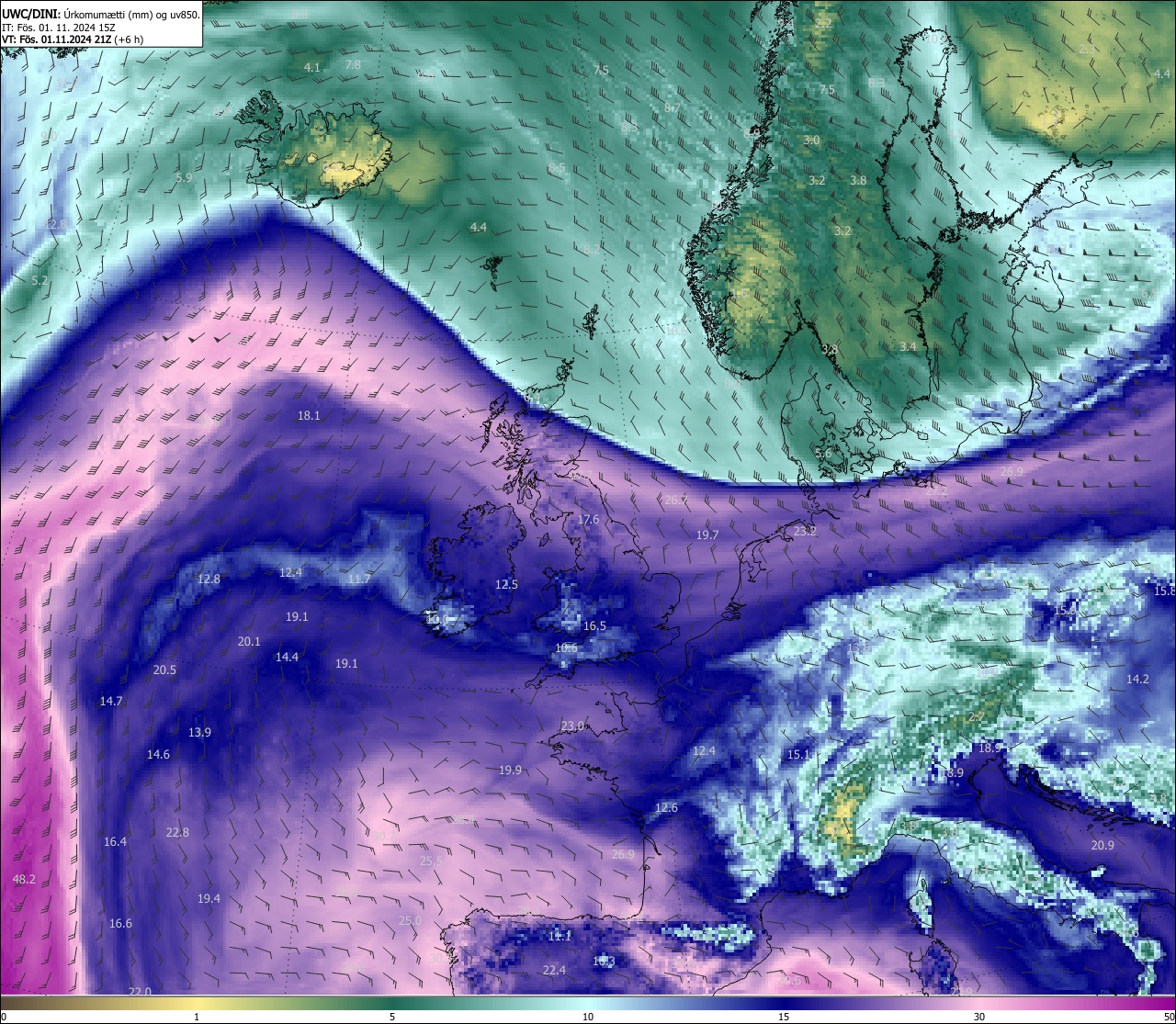This screenshot has width=1176, height=1024.
Task: Click the 23.2 value near Denmark
Action: click(805, 531)
